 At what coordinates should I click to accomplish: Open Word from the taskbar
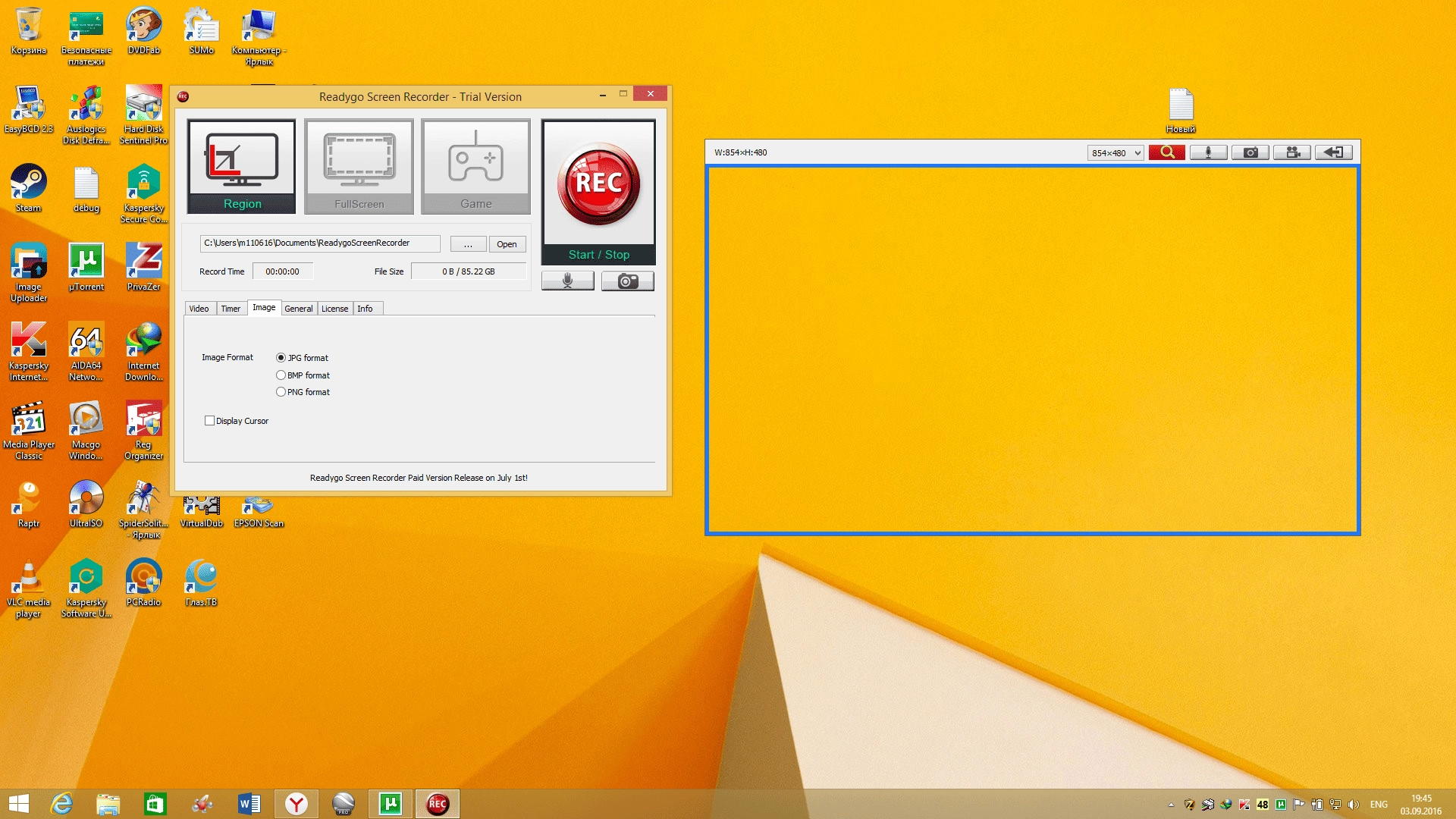coord(249,804)
